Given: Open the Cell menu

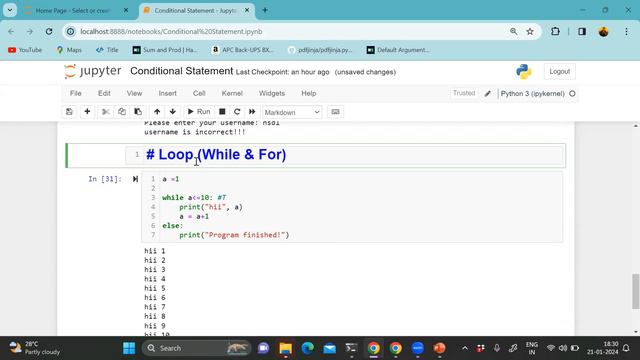Looking at the screenshot, I should [199, 93].
